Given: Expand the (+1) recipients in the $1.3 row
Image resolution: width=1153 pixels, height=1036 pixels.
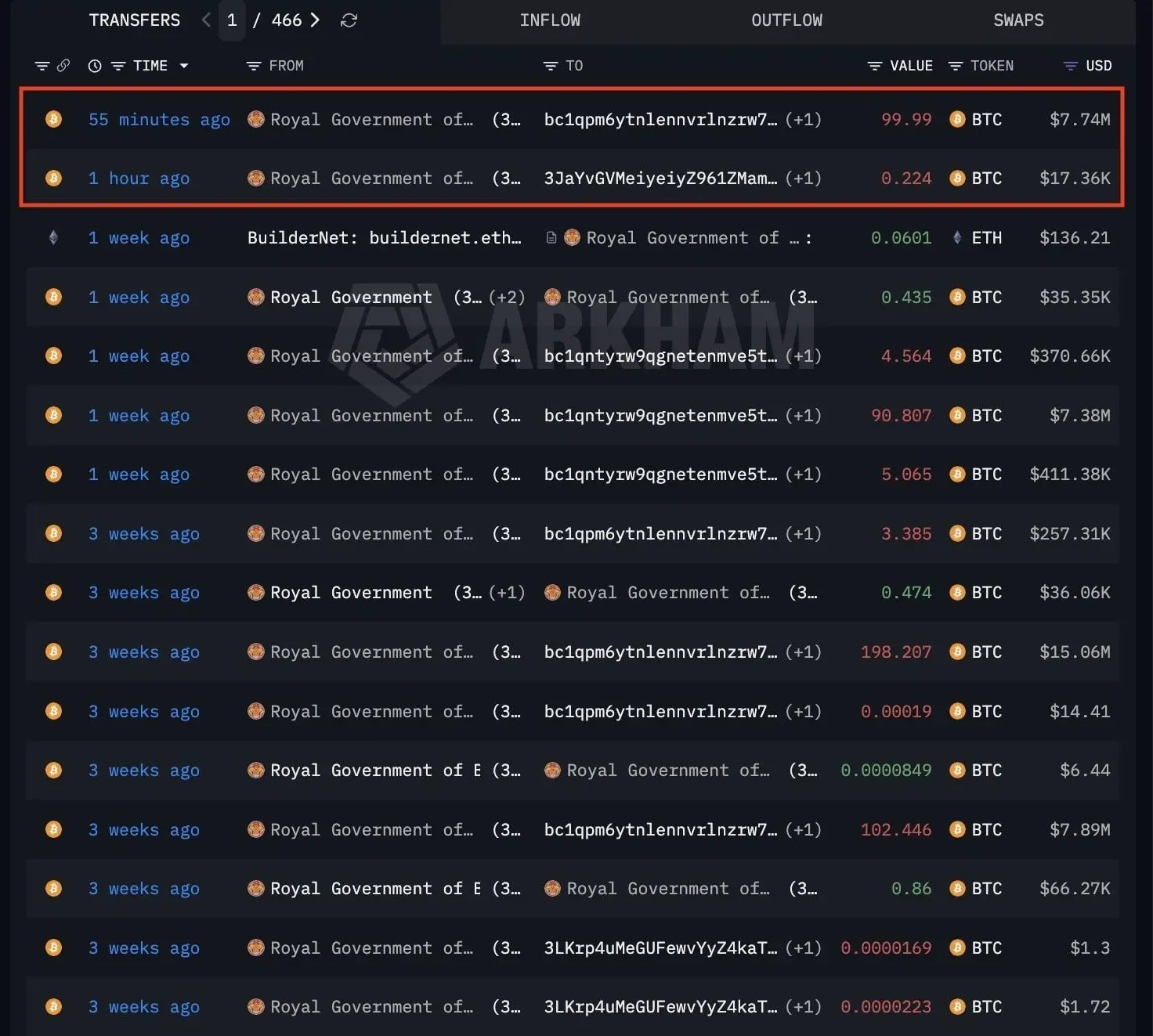Looking at the screenshot, I should (804, 948).
